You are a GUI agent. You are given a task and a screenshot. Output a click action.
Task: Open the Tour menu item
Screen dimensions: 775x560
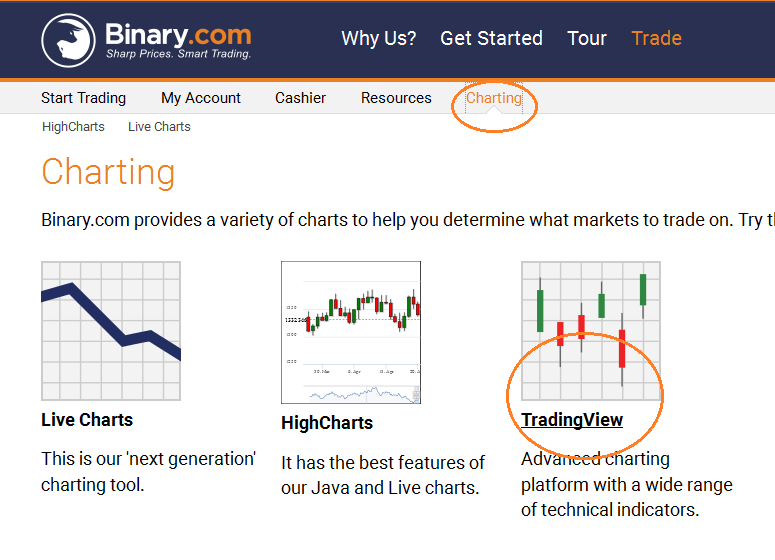pos(587,38)
